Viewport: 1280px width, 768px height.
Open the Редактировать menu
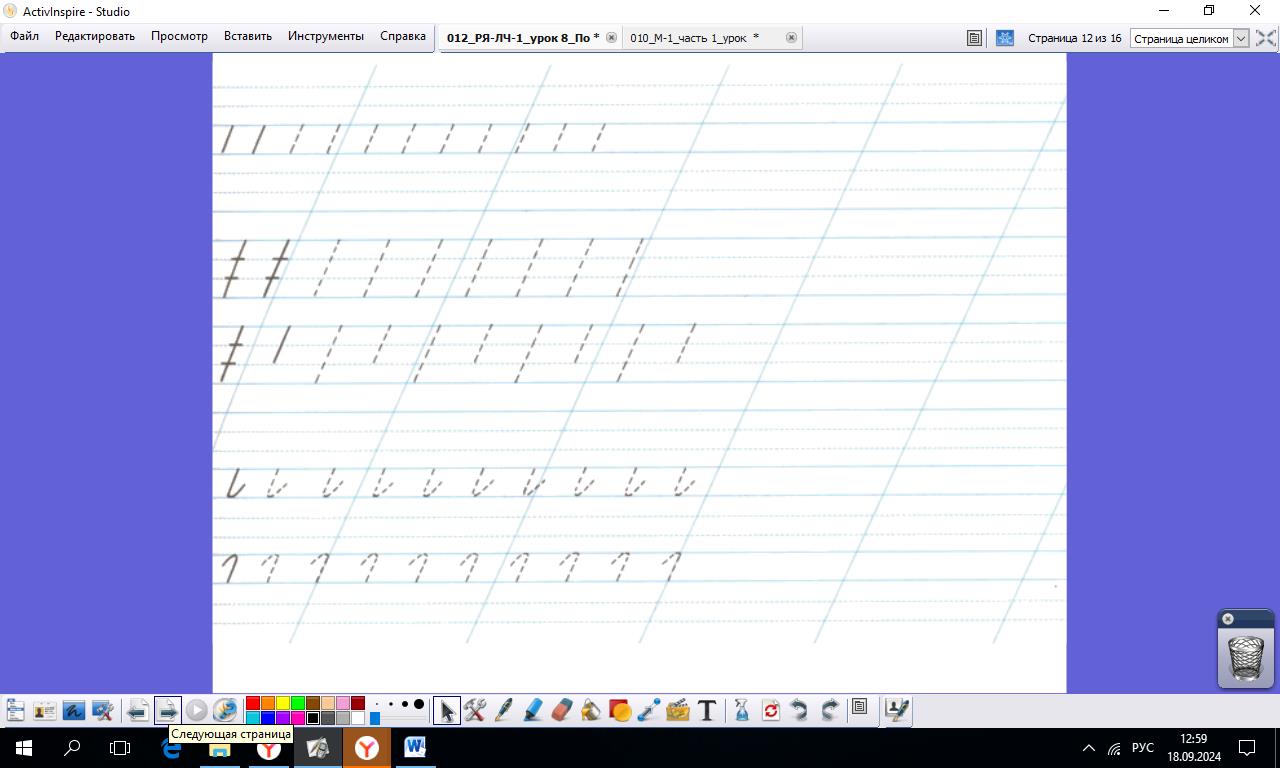point(95,36)
